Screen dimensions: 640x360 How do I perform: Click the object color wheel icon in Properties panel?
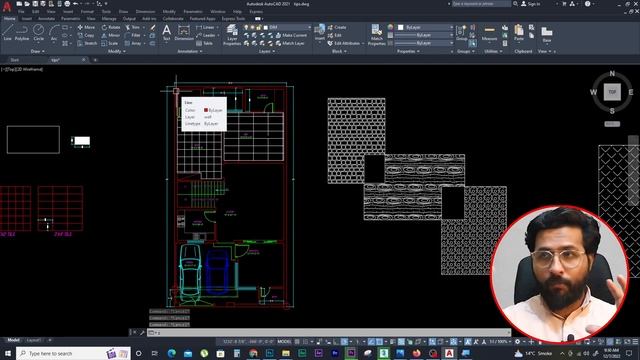point(390,27)
